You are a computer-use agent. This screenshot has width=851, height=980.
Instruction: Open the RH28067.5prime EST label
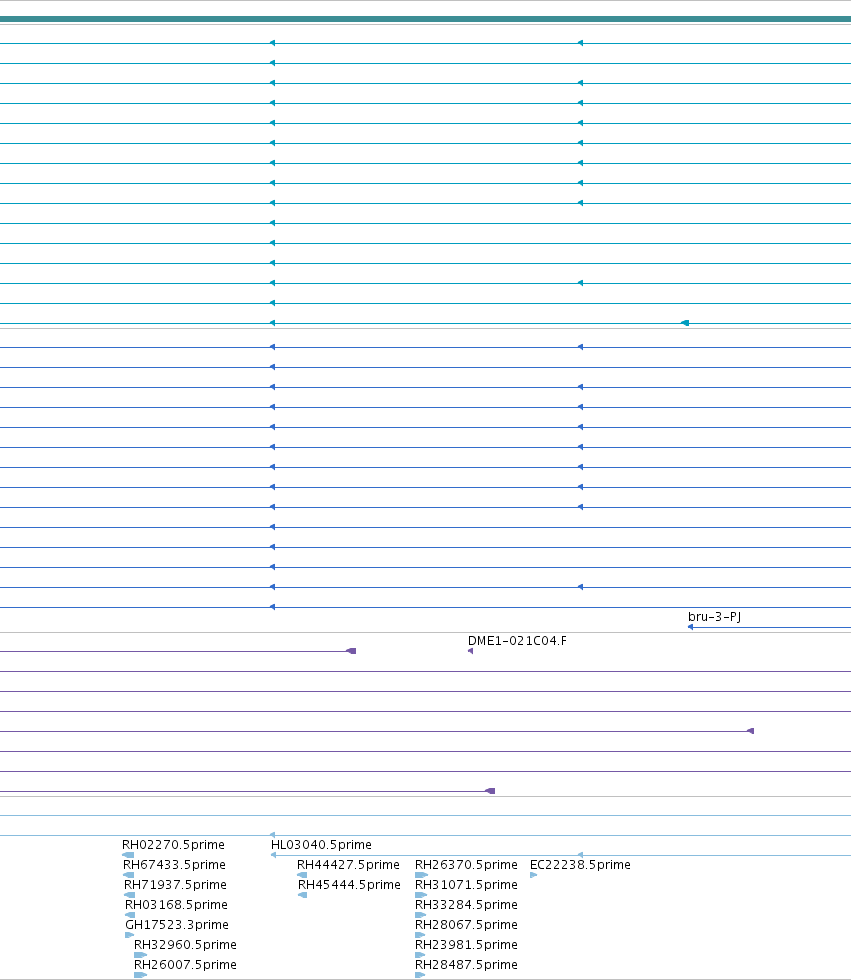point(466,924)
